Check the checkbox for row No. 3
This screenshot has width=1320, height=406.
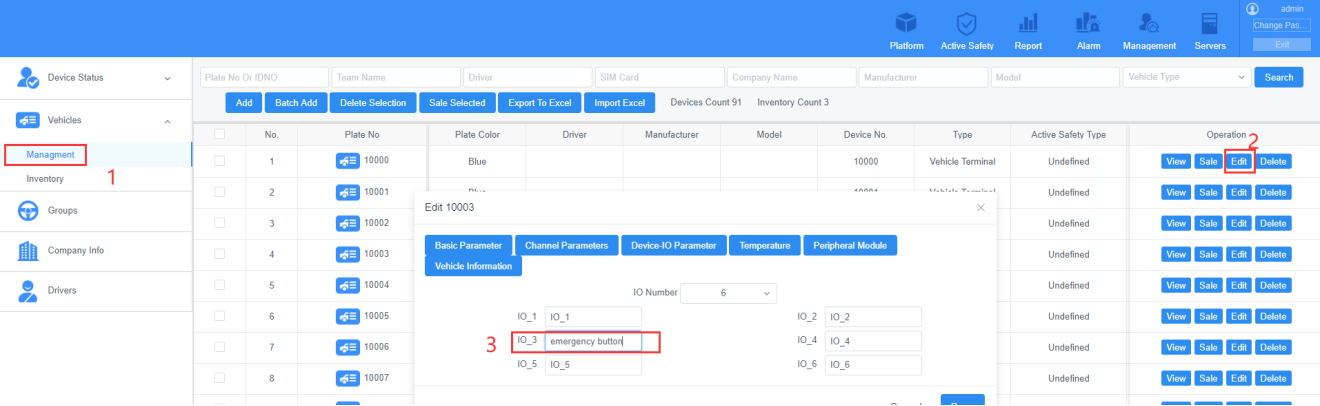tap(219, 223)
